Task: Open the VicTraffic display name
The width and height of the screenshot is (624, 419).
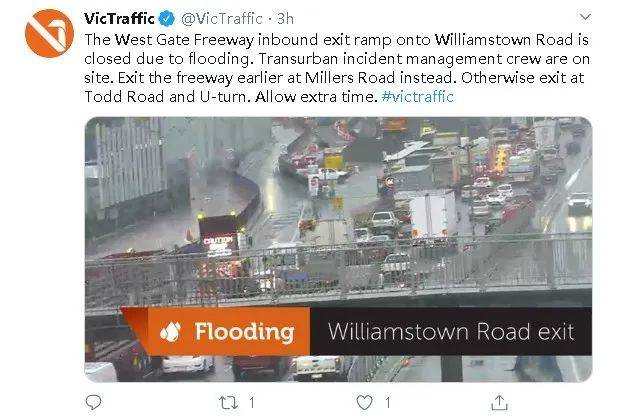Action: point(119,19)
